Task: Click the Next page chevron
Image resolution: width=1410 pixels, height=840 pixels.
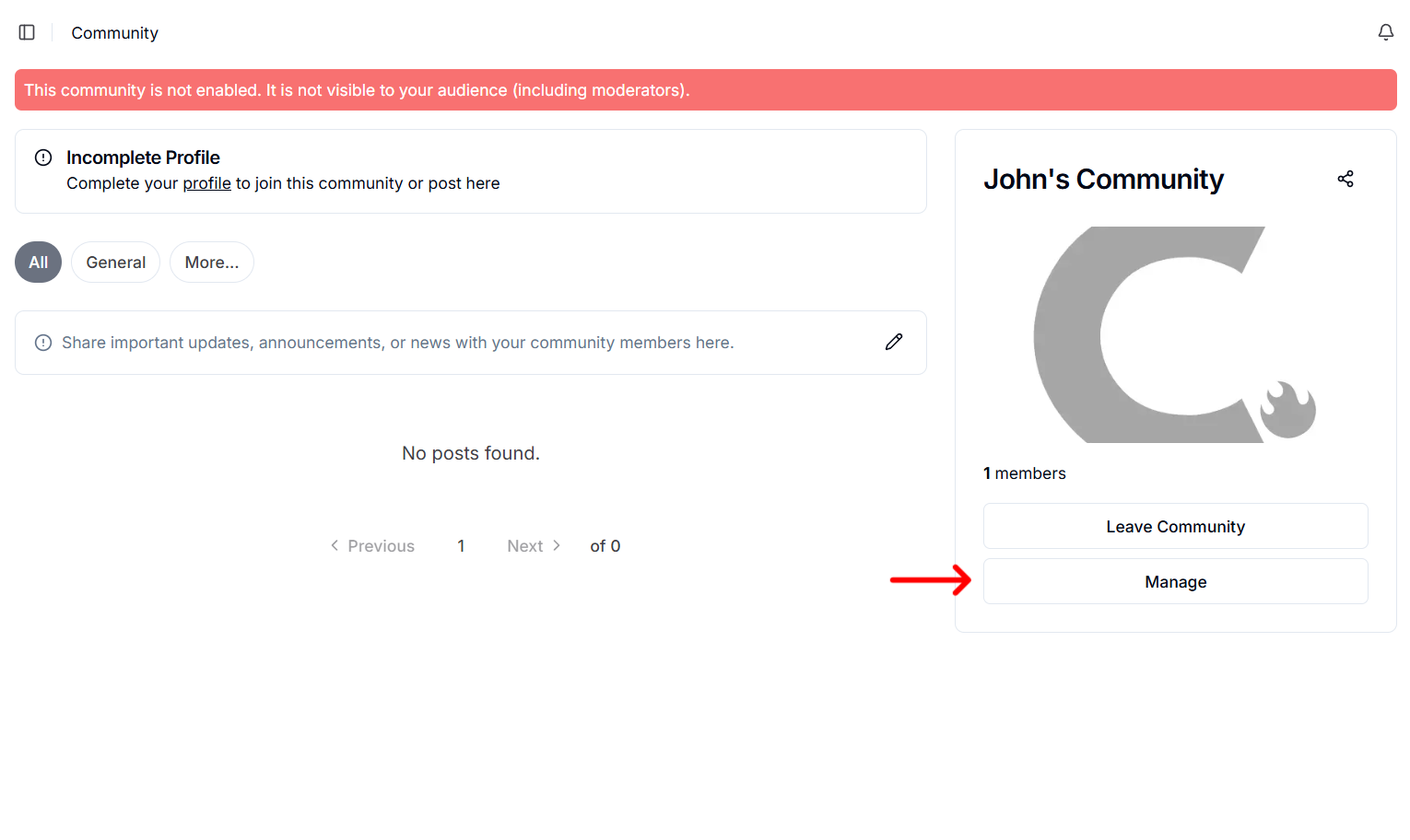Action: click(558, 545)
